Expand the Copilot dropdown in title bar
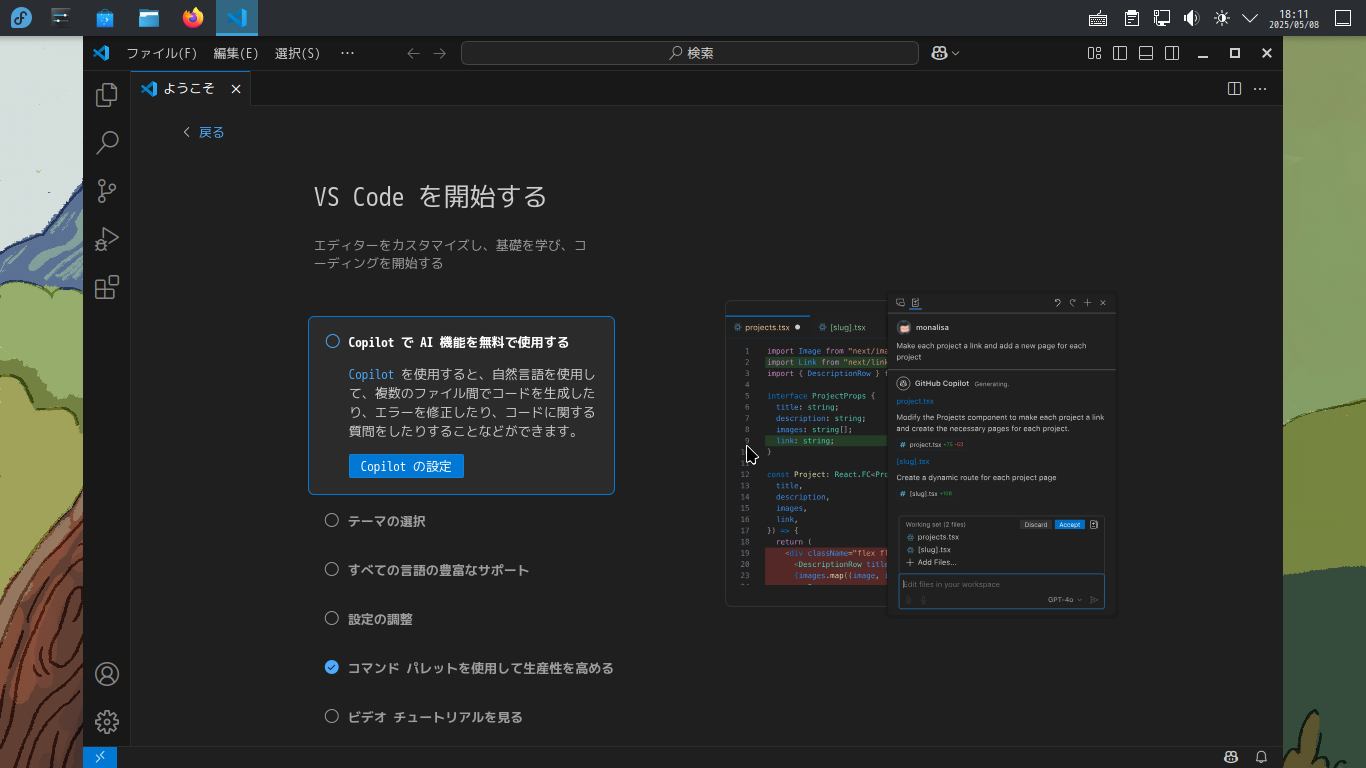Viewport: 1366px width, 768px height. 956,53
